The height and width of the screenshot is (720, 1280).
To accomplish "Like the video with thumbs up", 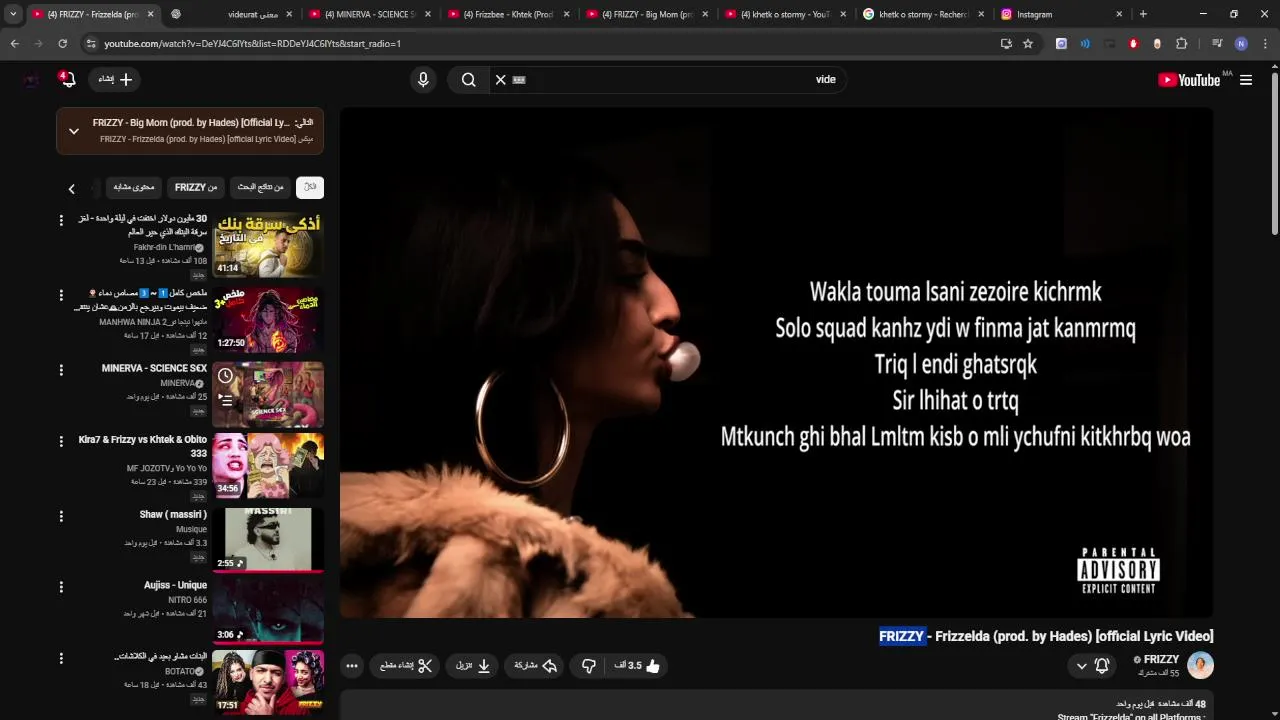I will point(639,666).
